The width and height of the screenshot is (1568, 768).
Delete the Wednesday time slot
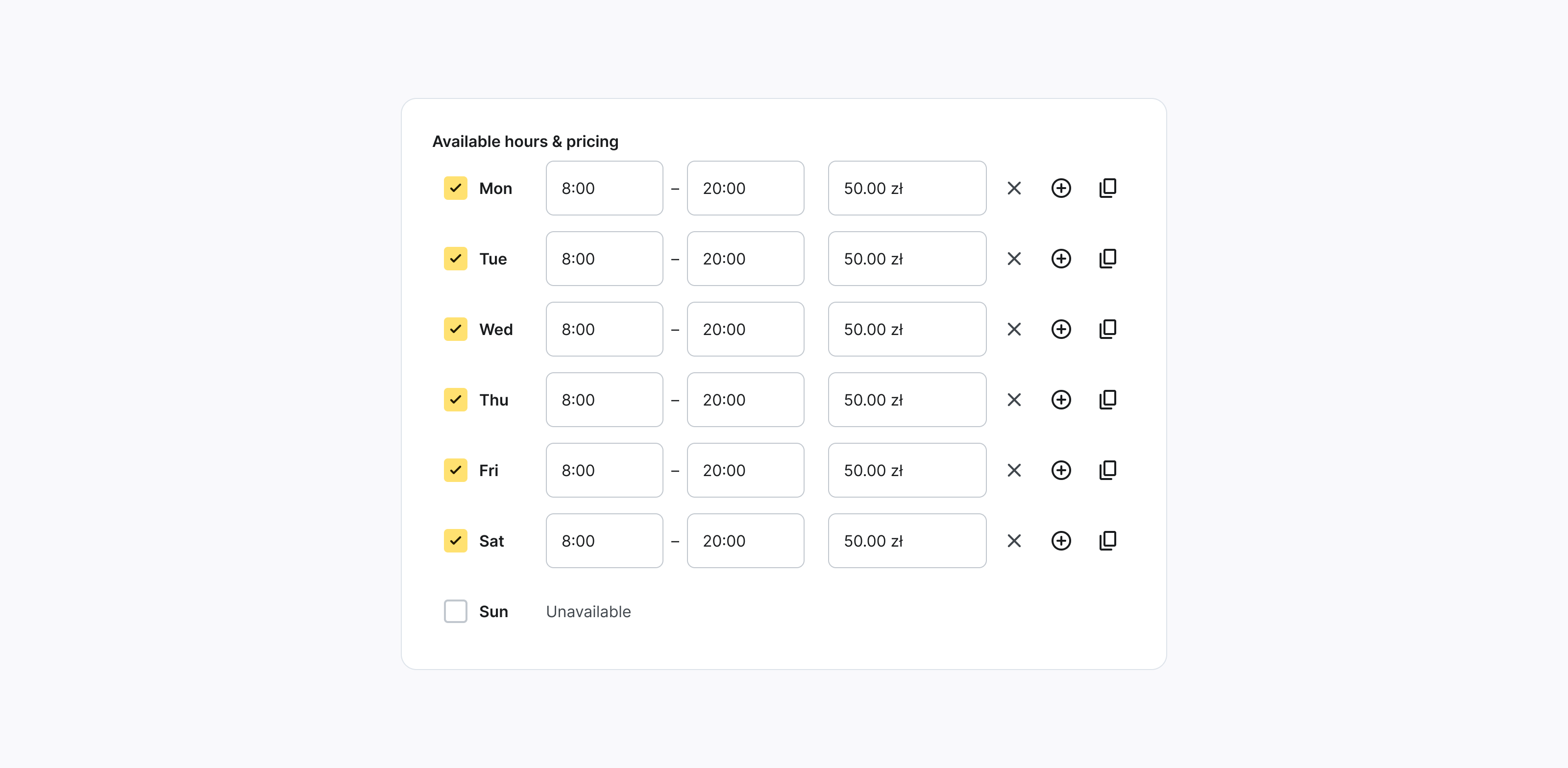[1013, 329]
